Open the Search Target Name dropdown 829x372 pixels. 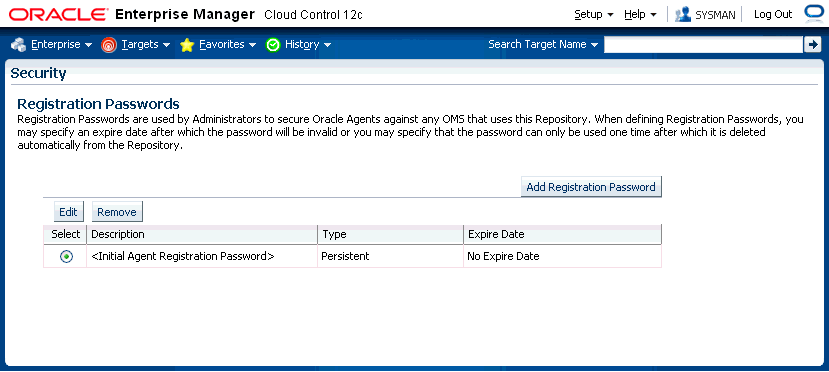point(543,44)
